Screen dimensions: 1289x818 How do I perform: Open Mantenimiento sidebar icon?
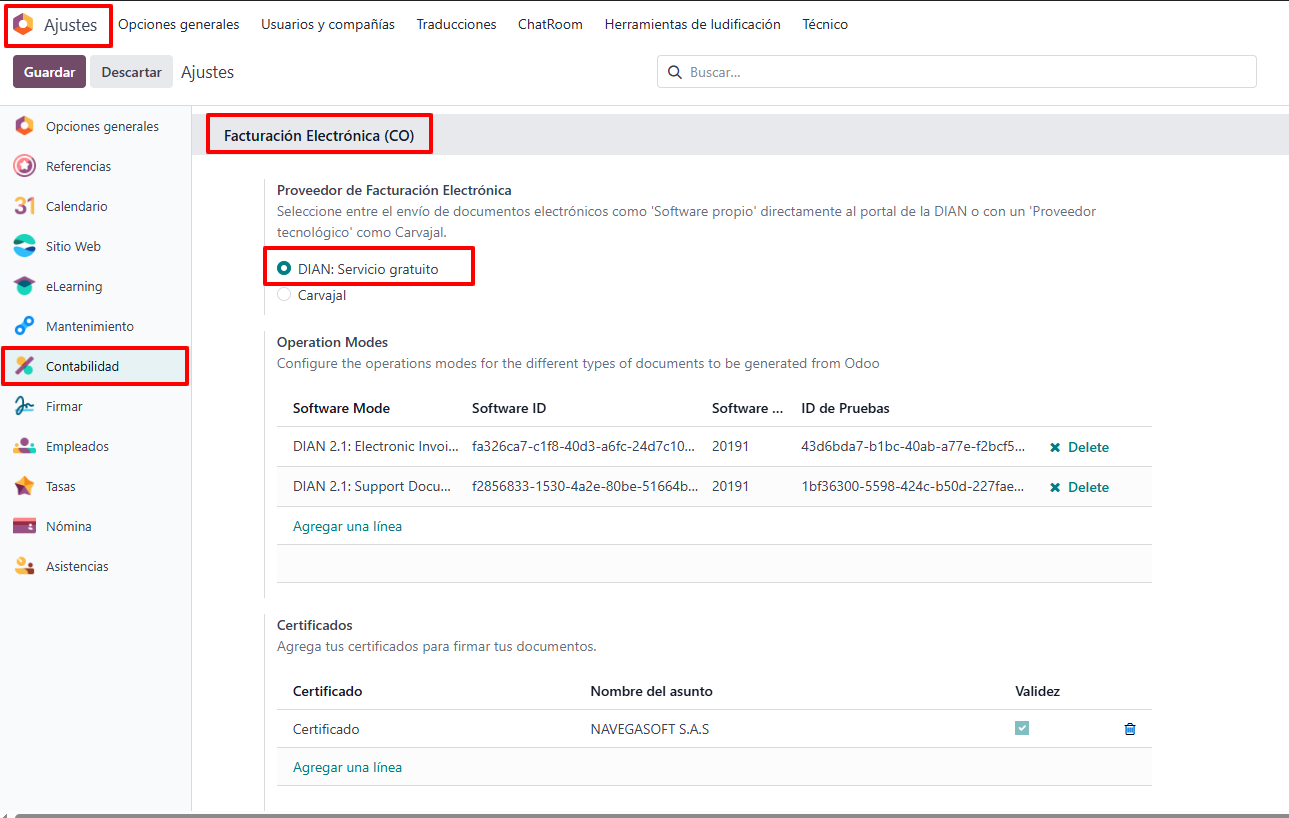24,326
